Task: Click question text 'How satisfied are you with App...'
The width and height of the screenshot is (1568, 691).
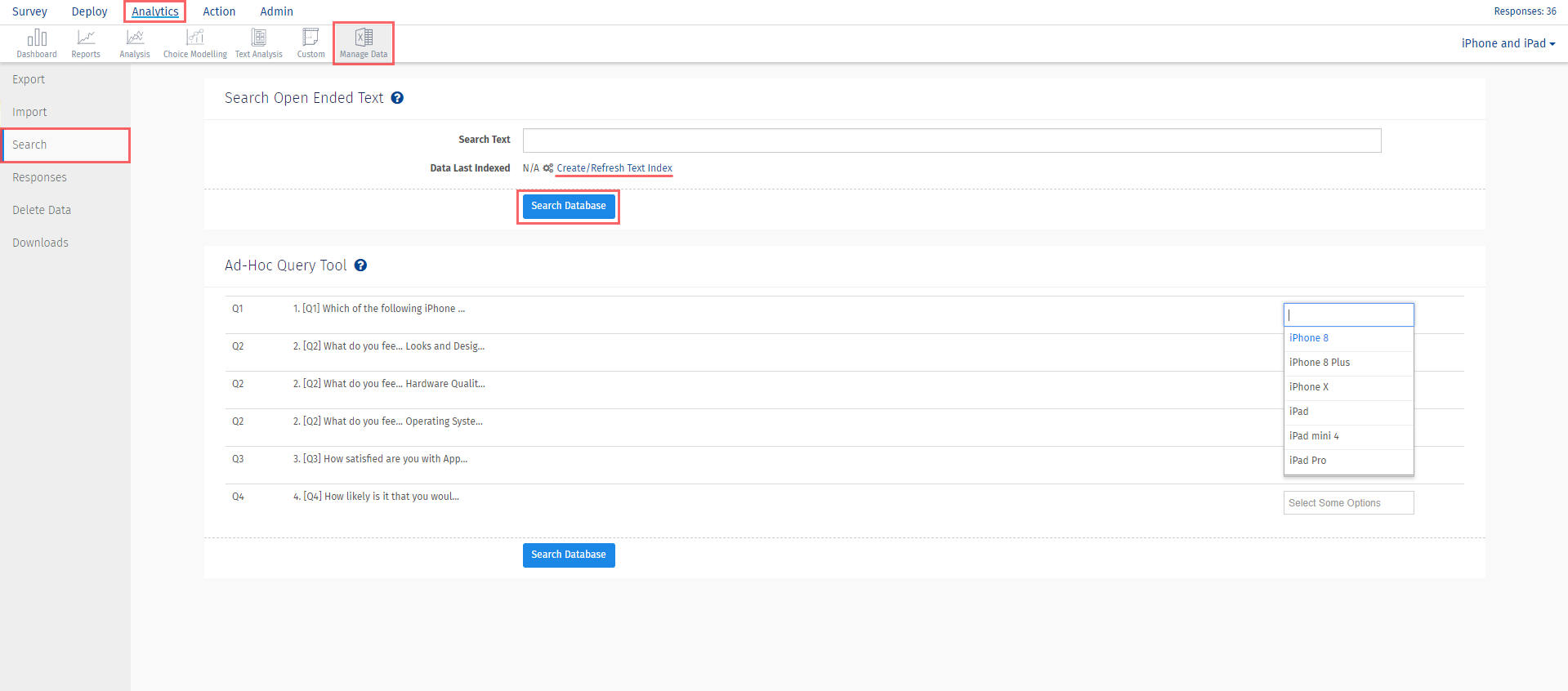Action: point(395,459)
